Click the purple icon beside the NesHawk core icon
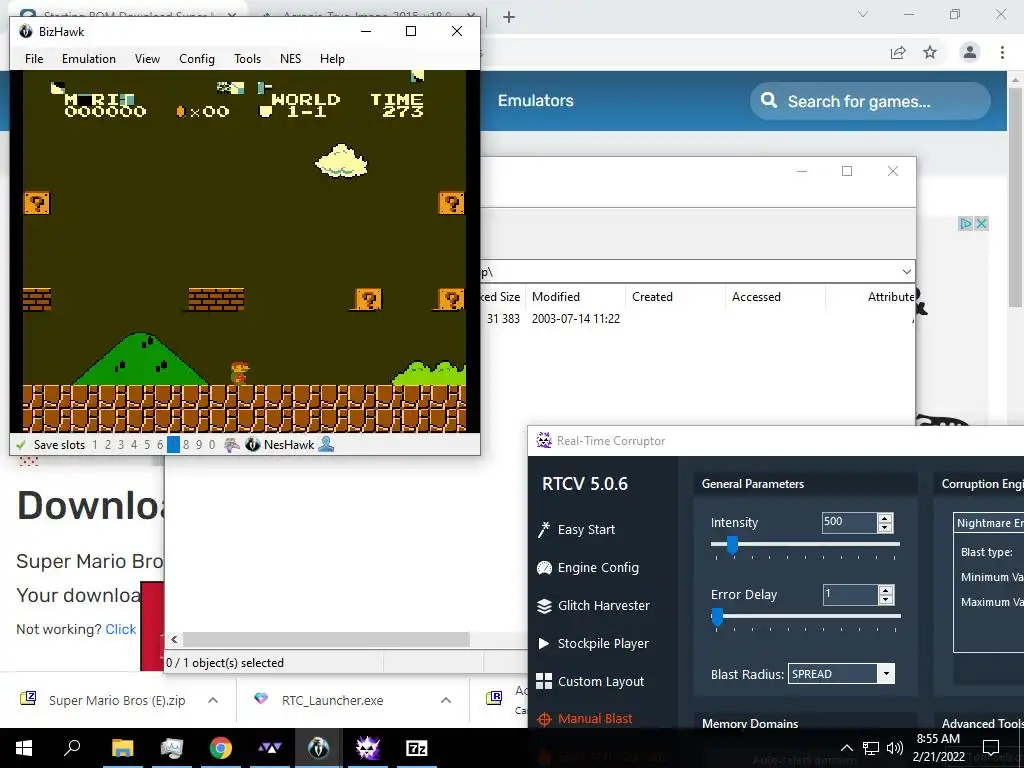Screen dimensions: 1024x768 pos(232,445)
